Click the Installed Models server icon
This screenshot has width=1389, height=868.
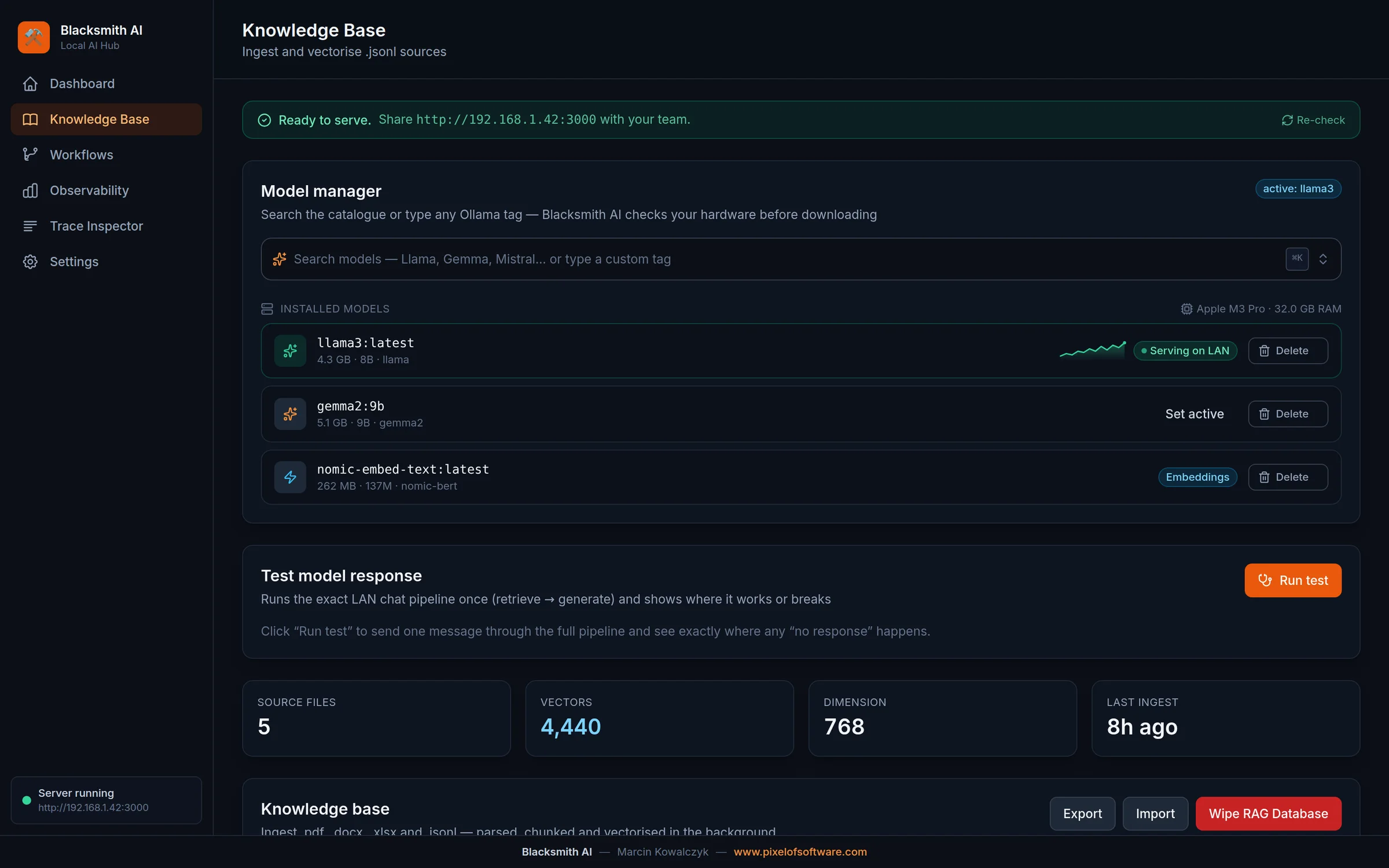(x=267, y=309)
